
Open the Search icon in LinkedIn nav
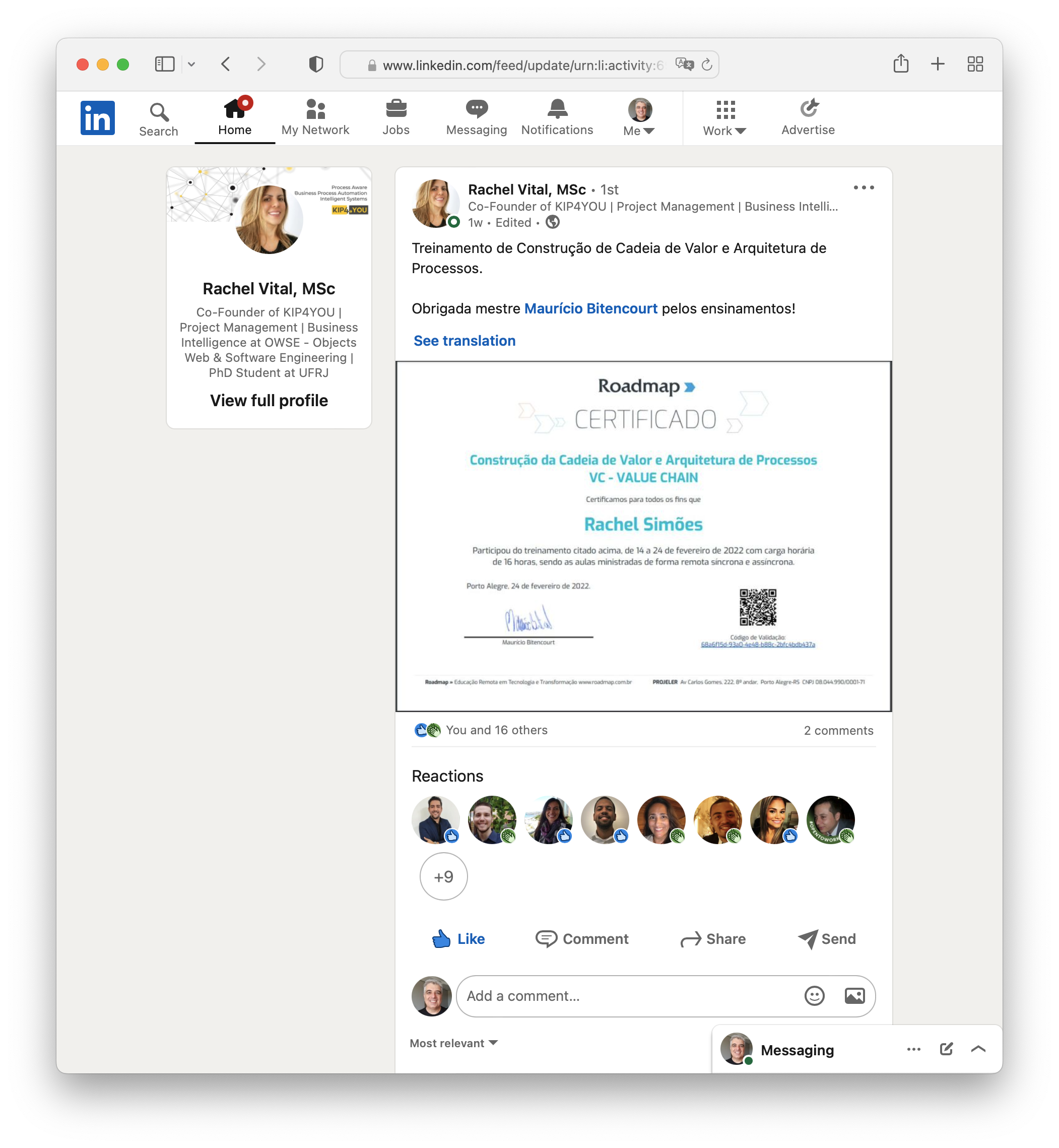click(x=159, y=119)
